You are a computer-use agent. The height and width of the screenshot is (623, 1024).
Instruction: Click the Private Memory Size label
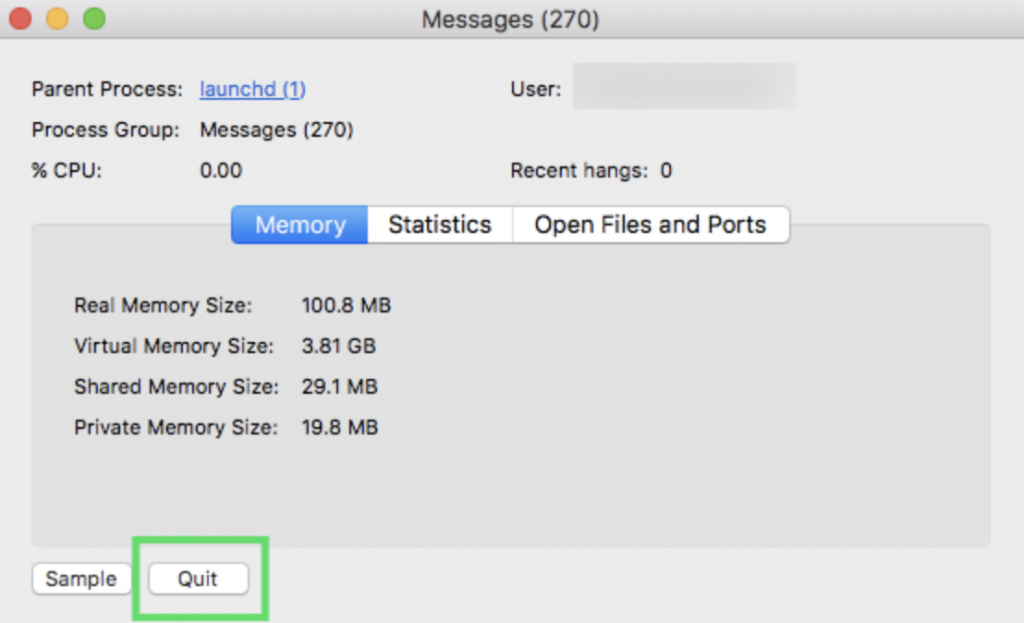pyautogui.click(x=177, y=427)
